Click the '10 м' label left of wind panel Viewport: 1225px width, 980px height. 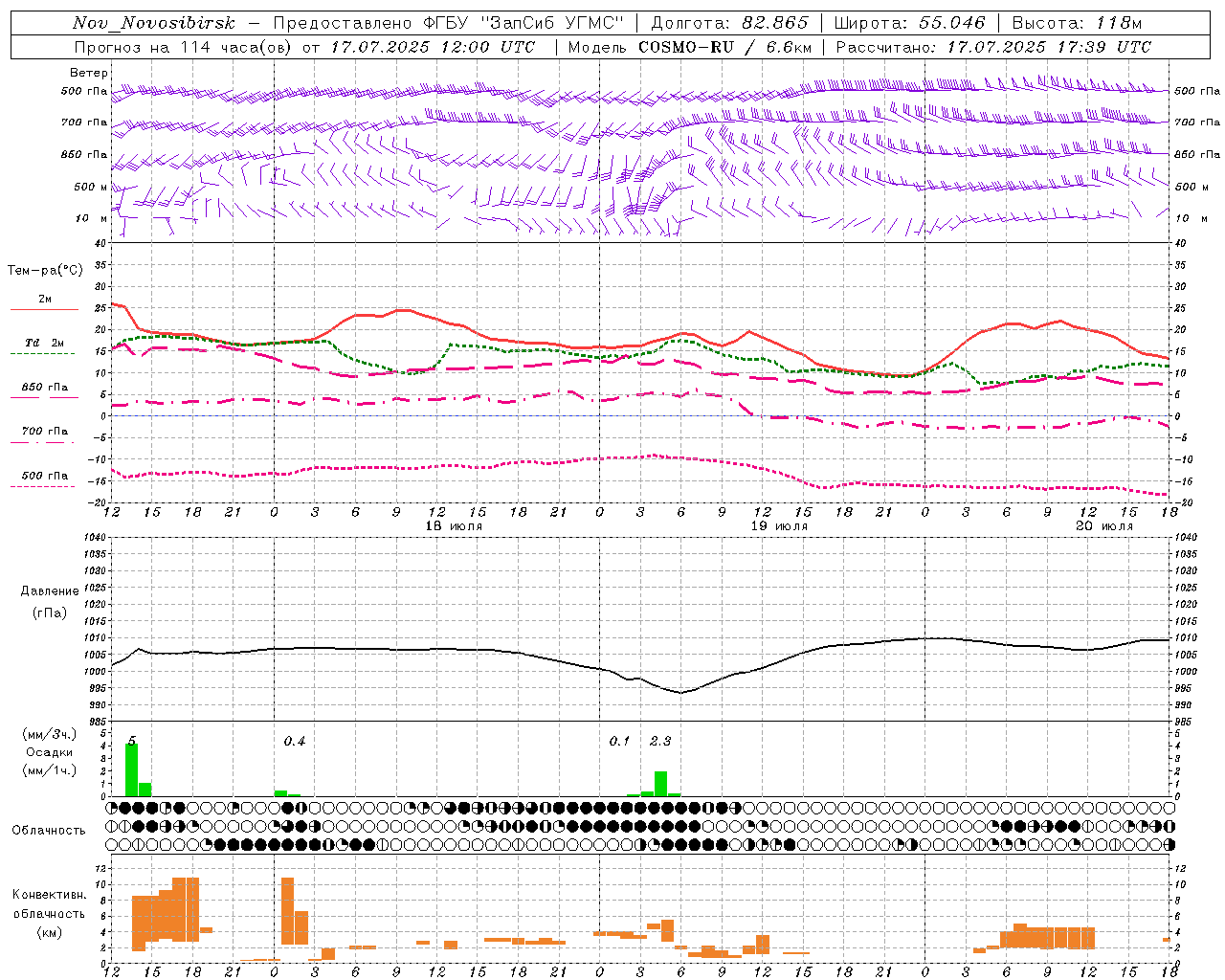click(91, 218)
